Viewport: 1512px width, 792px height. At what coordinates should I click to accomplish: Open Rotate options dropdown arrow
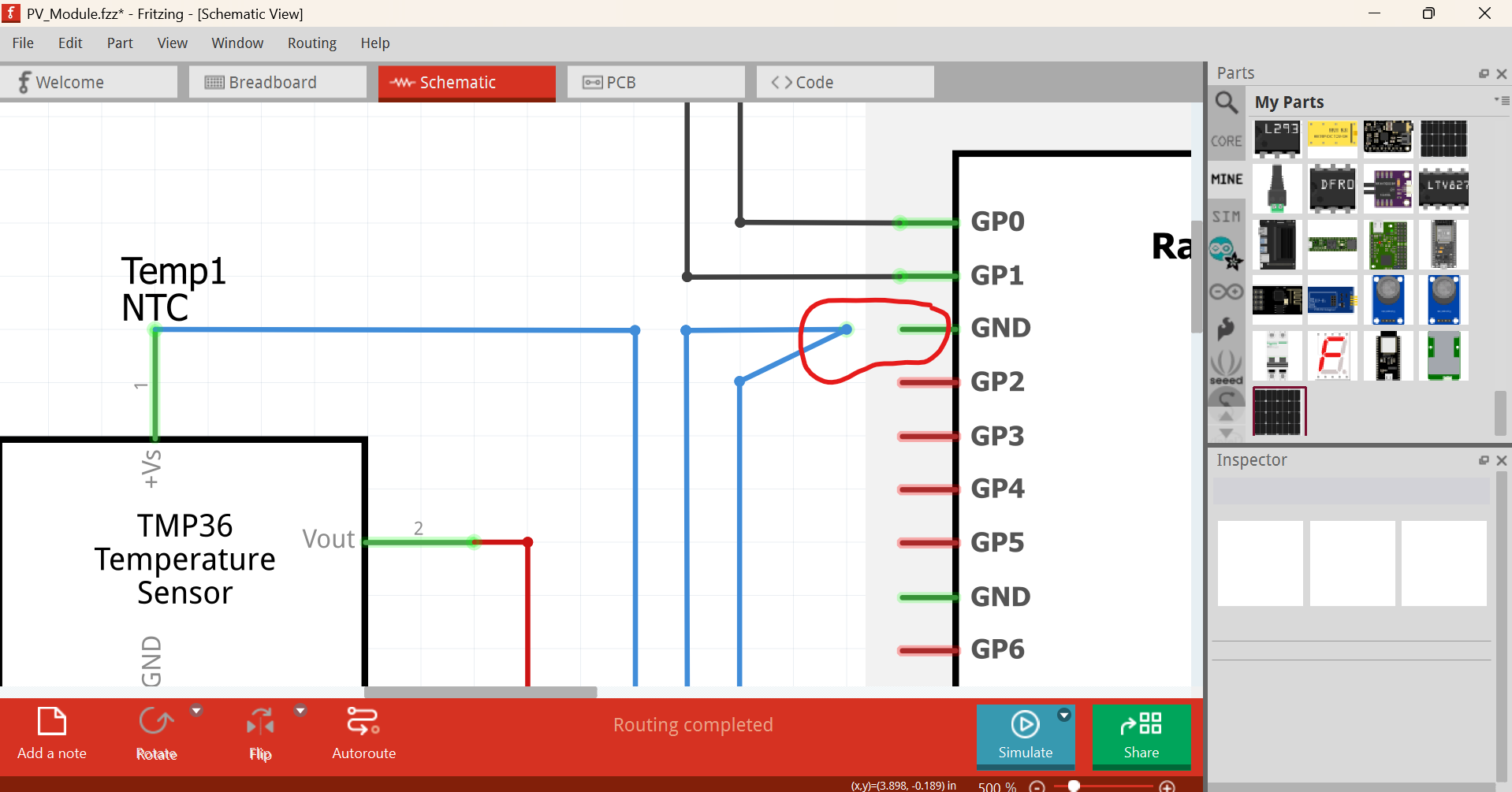click(196, 711)
